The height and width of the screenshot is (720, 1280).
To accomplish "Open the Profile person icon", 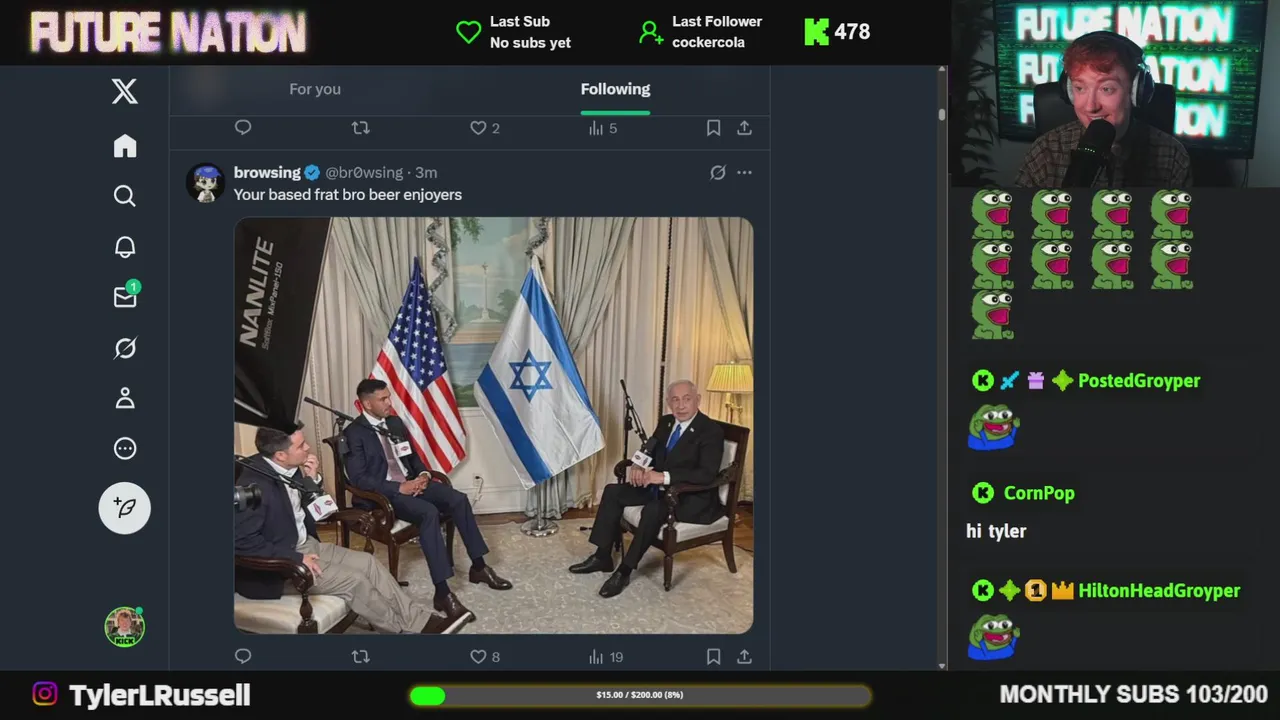I will pyautogui.click(x=125, y=398).
